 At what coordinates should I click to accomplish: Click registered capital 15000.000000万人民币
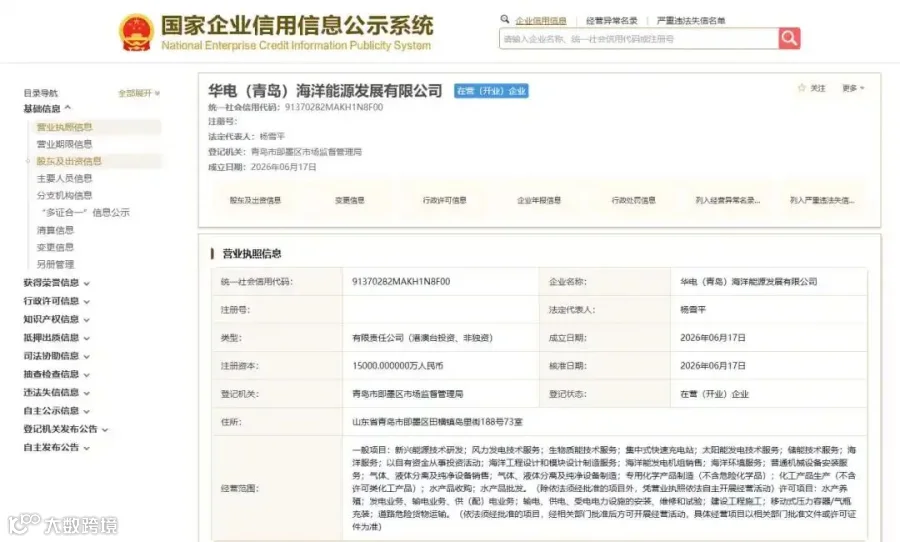click(x=397, y=366)
